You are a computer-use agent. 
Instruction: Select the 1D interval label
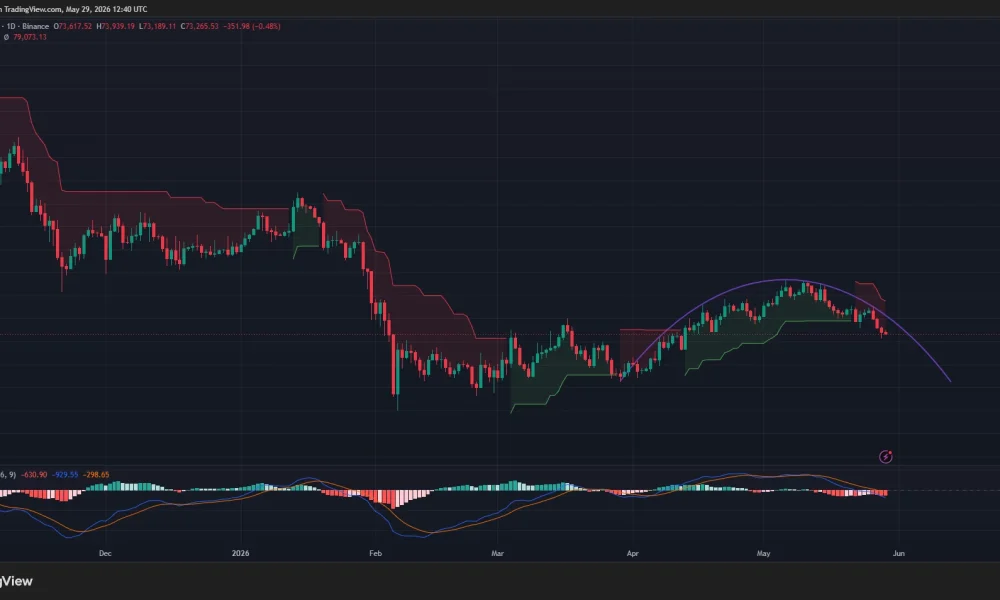(x=11, y=26)
